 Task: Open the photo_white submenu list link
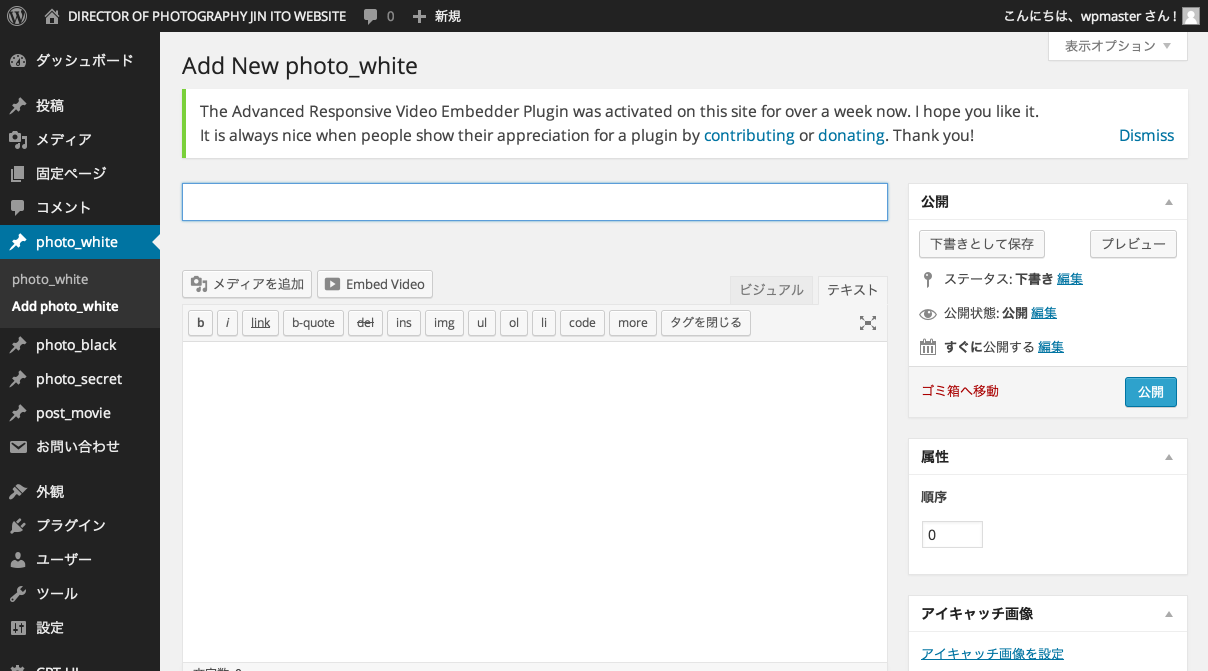pos(50,279)
